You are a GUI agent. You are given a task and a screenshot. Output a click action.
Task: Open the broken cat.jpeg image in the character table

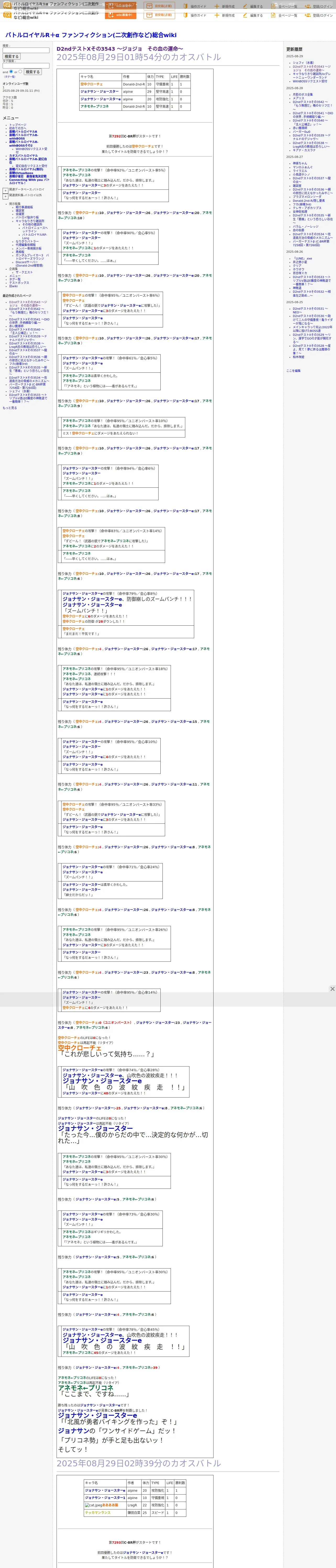point(93,1505)
